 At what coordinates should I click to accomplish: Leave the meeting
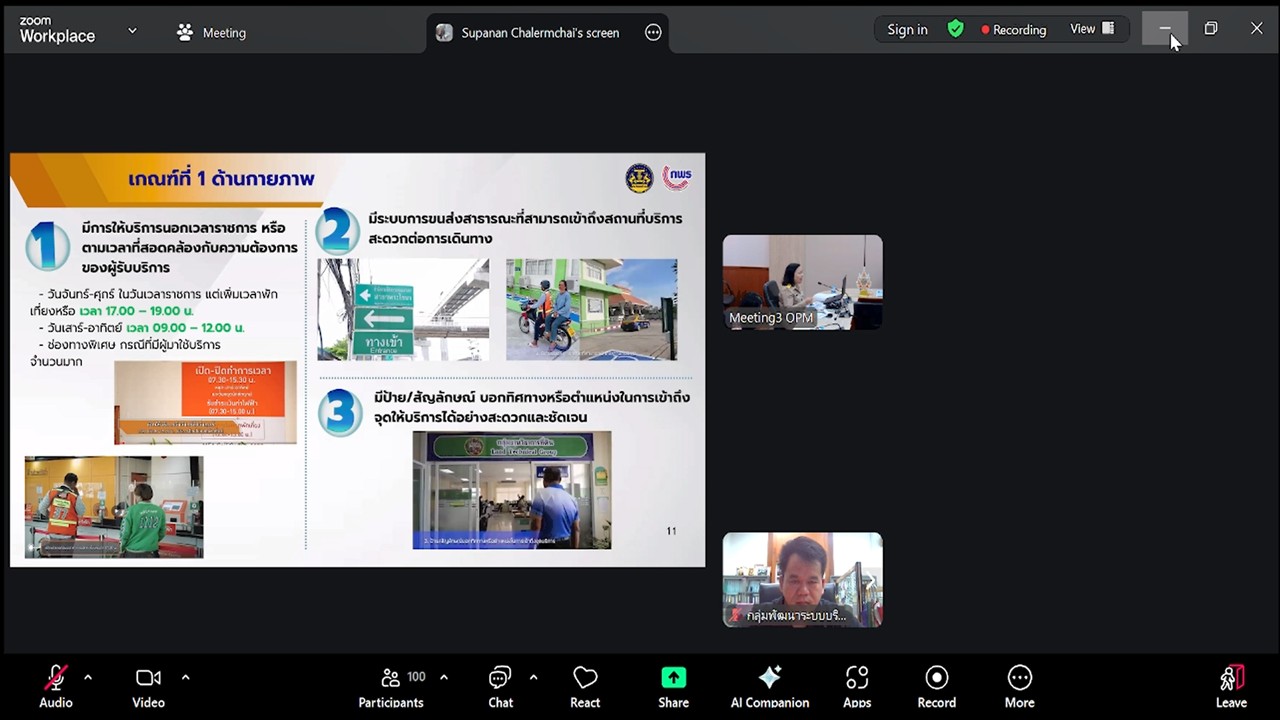click(x=1231, y=680)
